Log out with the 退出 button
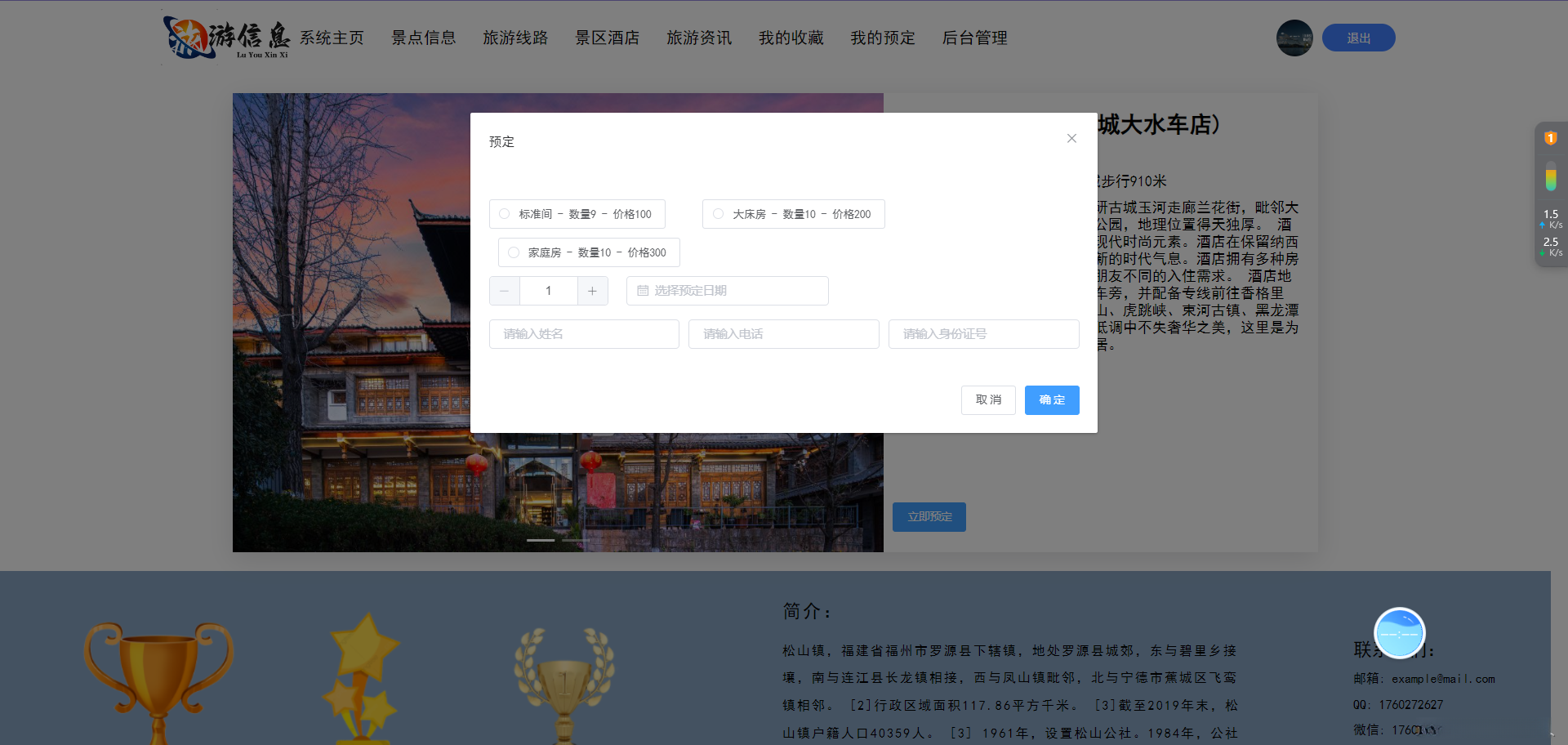This screenshot has height=745, width=1568. click(x=1359, y=38)
